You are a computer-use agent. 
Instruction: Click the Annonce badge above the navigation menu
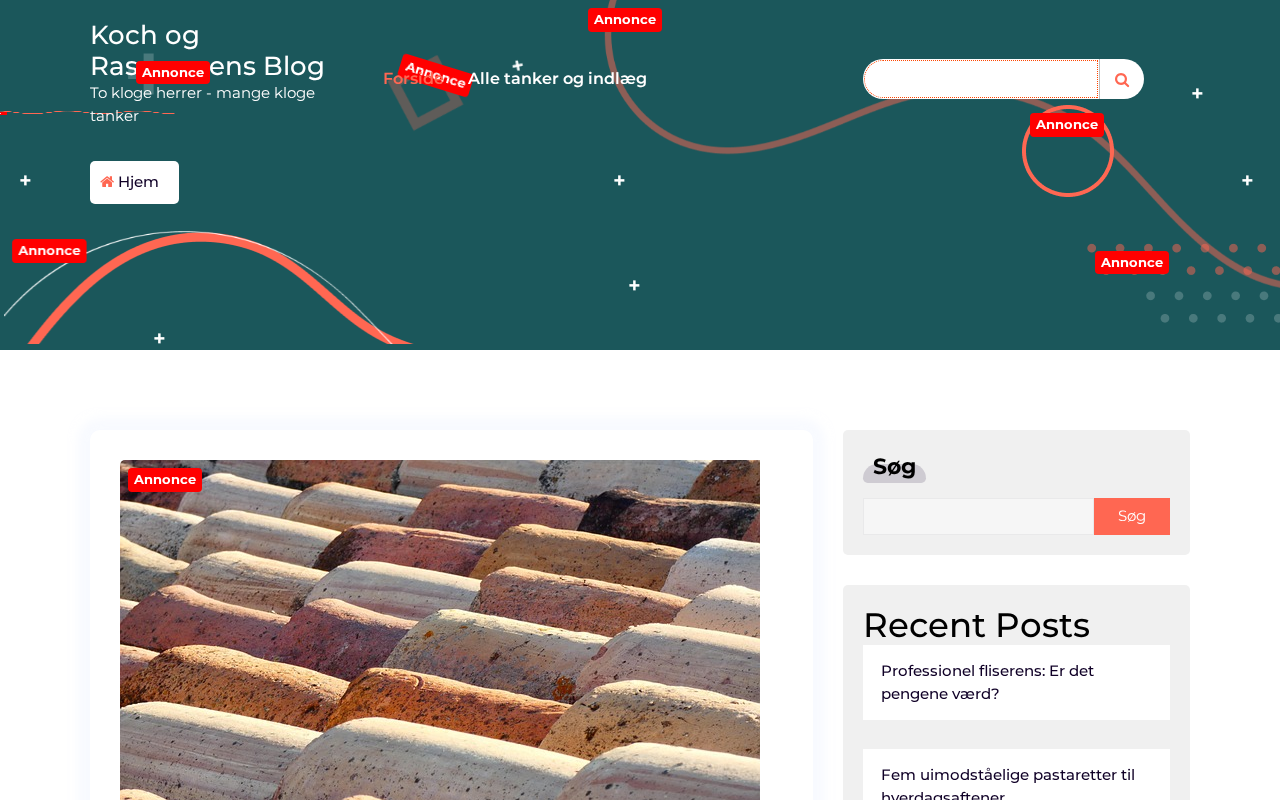625,20
